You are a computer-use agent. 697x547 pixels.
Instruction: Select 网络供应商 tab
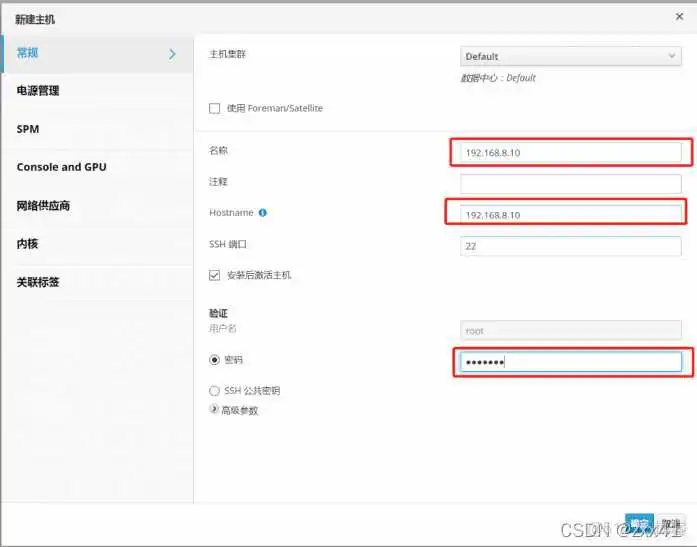coord(43,206)
